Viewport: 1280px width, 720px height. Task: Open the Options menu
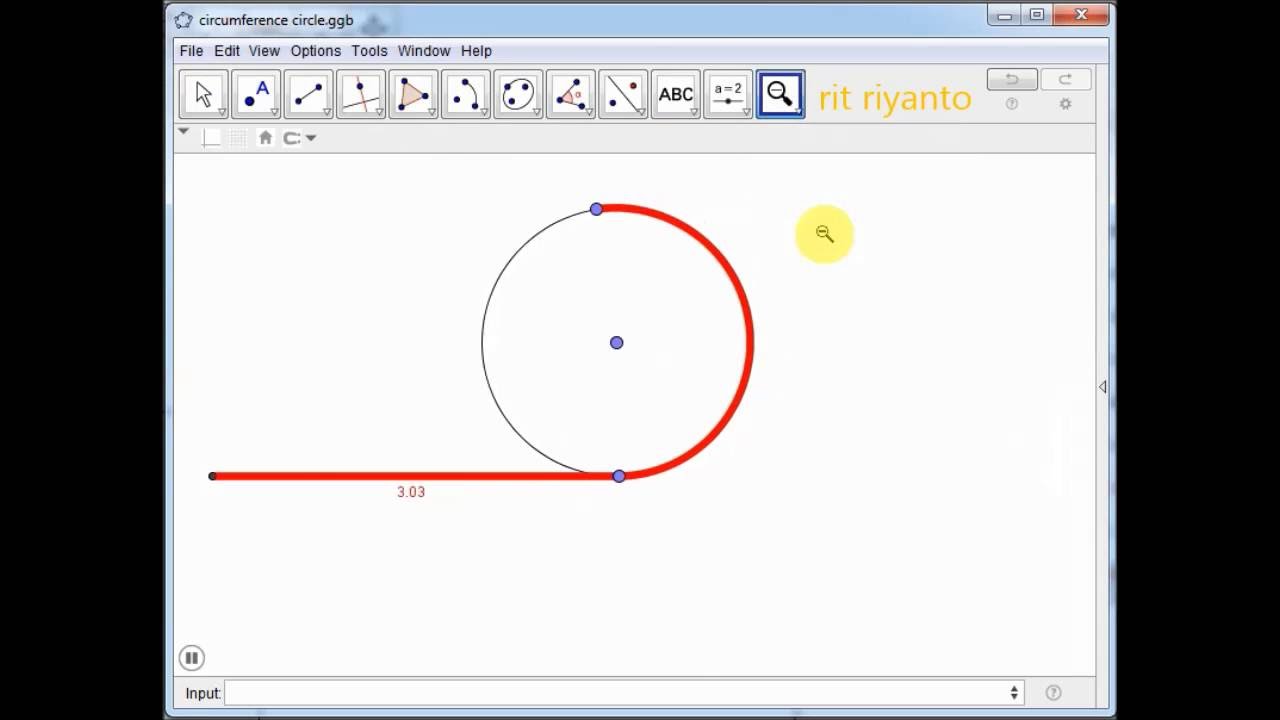coord(316,51)
